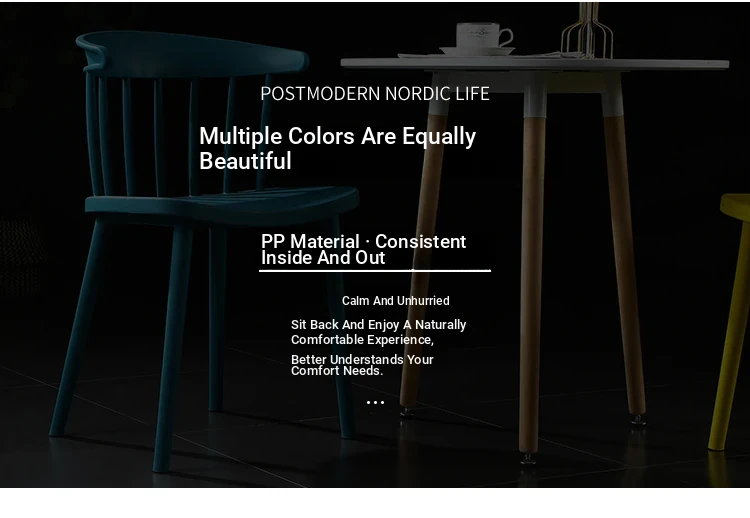
Task: Click "Multiple Colors Are Equally Beautiful" headline
Action: (337, 149)
